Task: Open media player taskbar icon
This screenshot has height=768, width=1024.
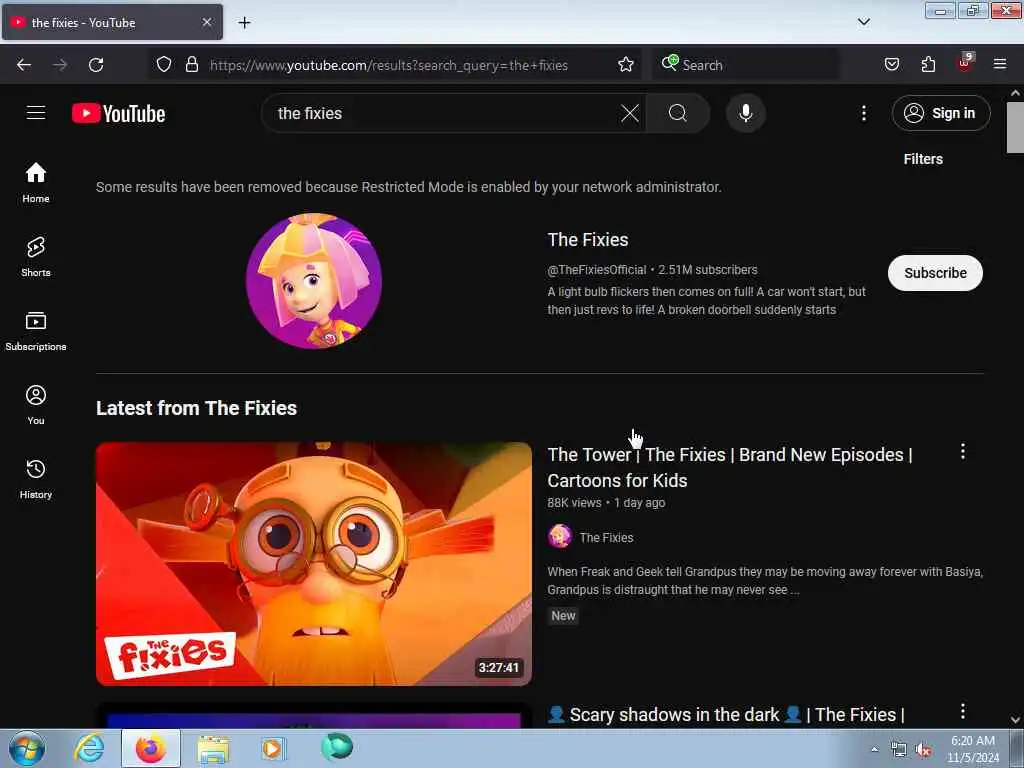Action: click(x=273, y=748)
